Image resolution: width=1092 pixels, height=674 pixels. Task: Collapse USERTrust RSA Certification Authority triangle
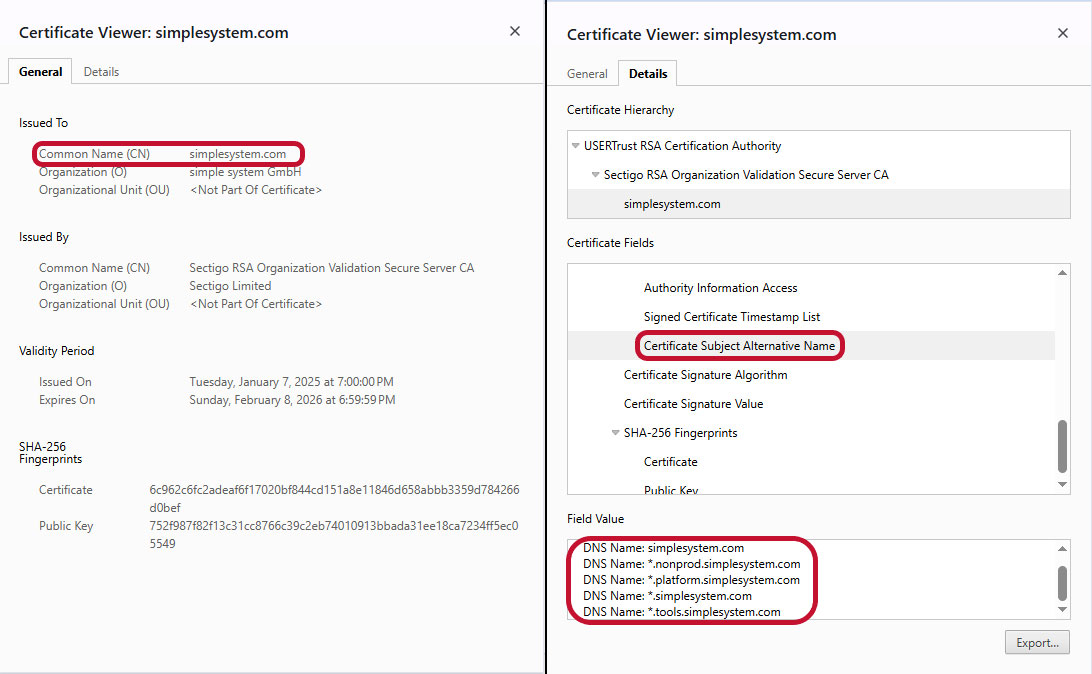pyautogui.click(x=575, y=146)
